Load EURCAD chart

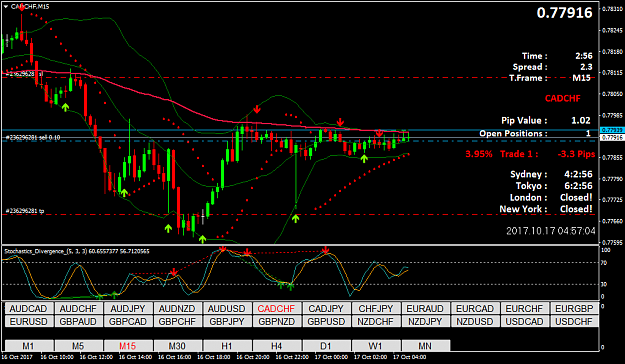pyautogui.click(x=475, y=309)
